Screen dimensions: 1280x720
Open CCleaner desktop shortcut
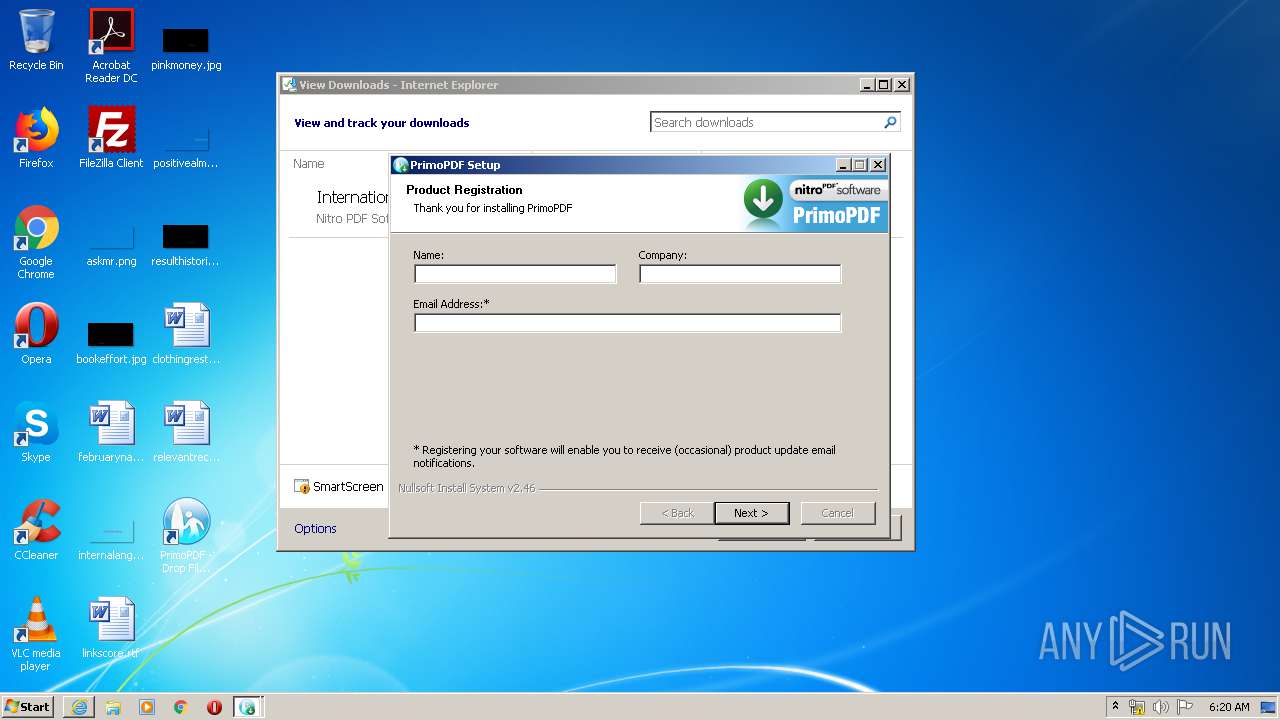point(36,530)
